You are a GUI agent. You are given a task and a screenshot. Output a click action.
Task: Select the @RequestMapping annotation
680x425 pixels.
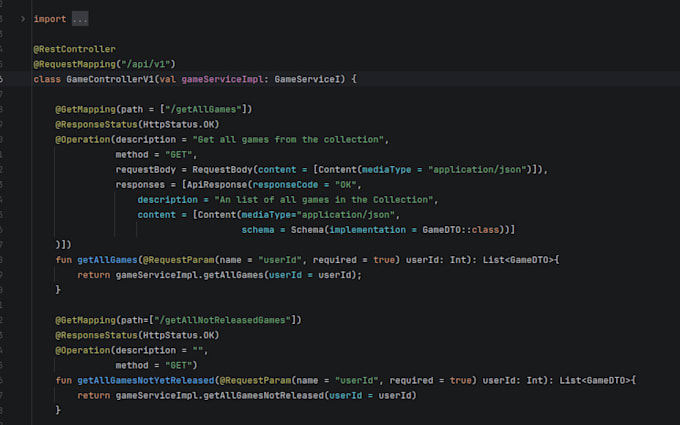coord(75,64)
